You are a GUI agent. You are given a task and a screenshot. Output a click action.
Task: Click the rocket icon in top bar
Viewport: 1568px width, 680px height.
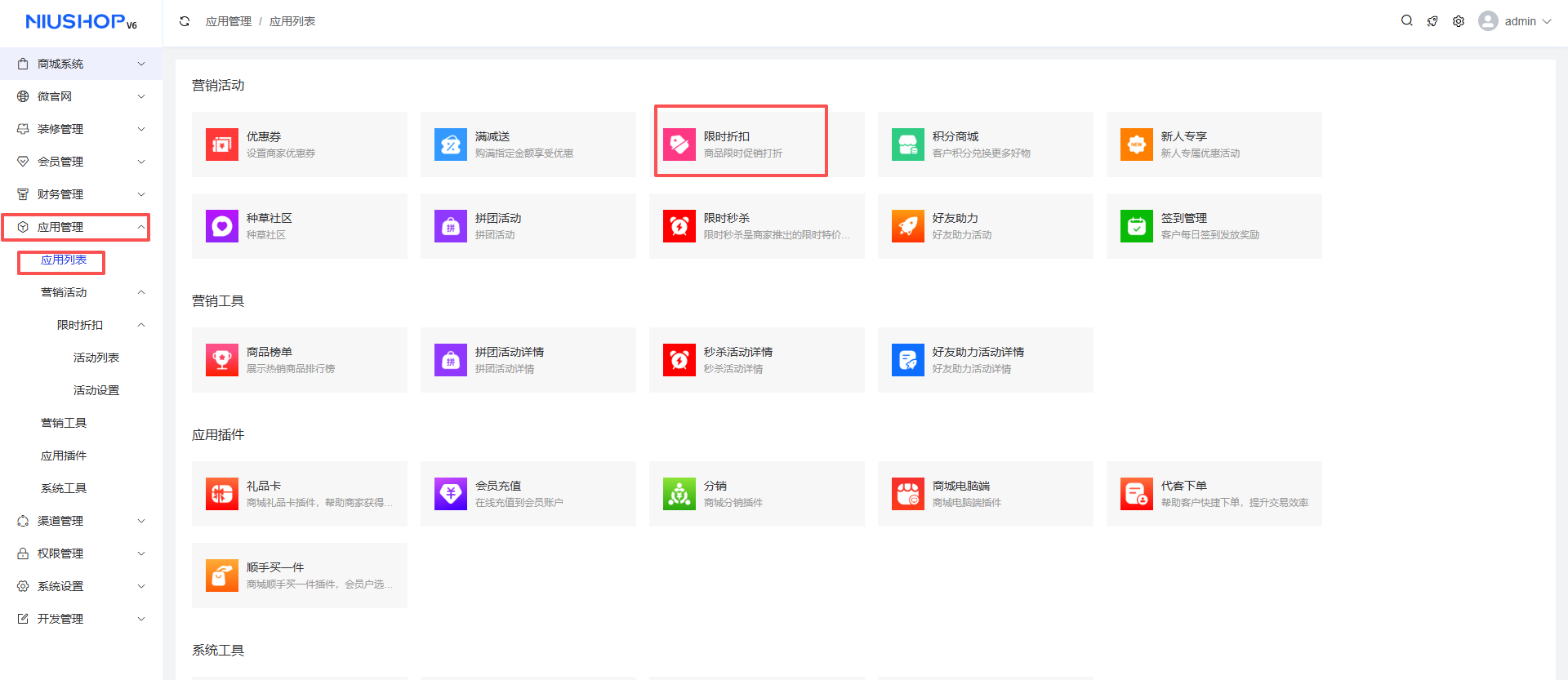(x=1432, y=21)
